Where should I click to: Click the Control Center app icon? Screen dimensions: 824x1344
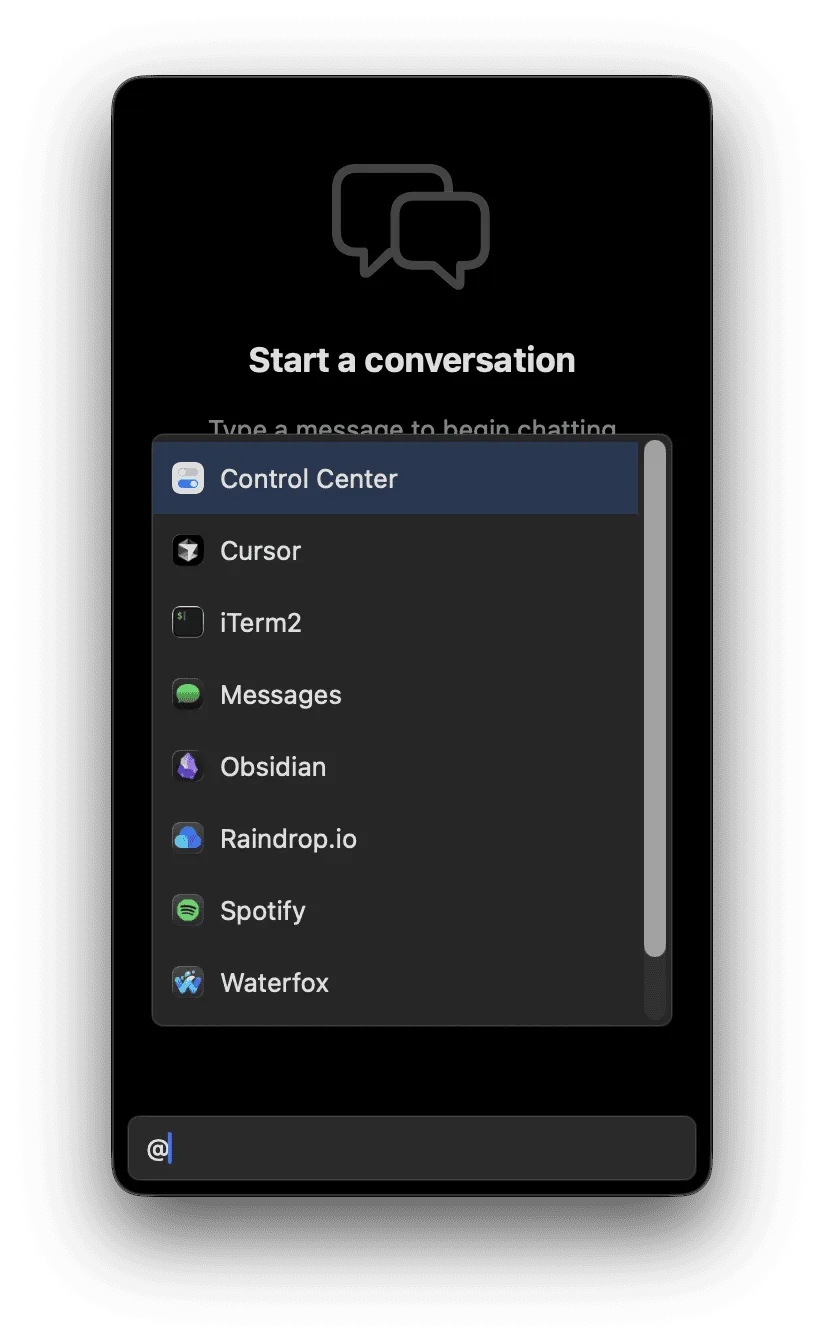(x=188, y=479)
